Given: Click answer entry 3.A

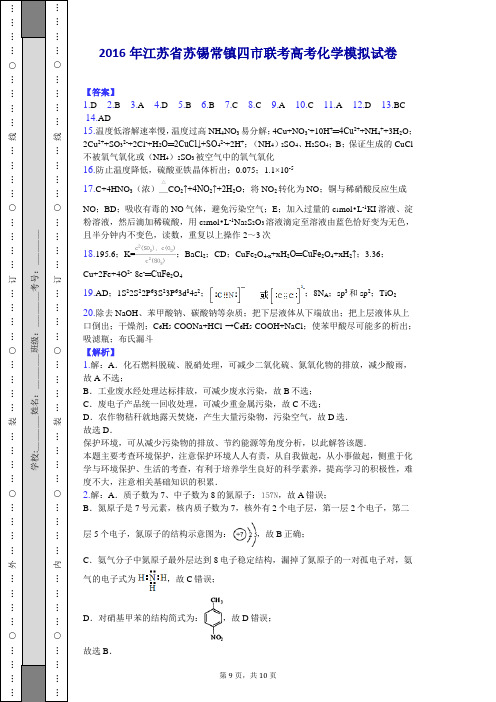Looking at the screenshot, I should click(x=137, y=105).
